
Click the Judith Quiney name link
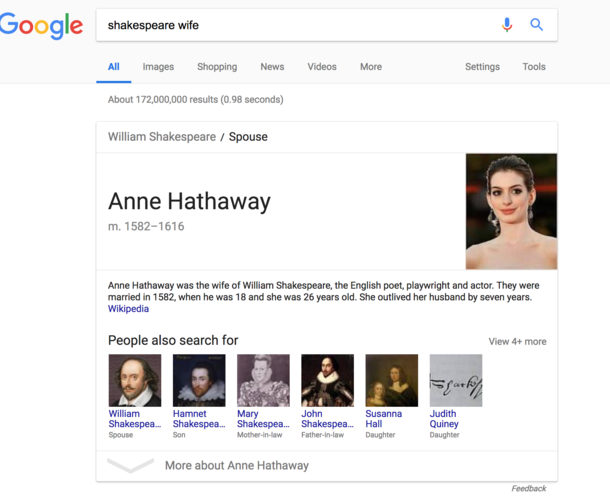click(x=444, y=419)
